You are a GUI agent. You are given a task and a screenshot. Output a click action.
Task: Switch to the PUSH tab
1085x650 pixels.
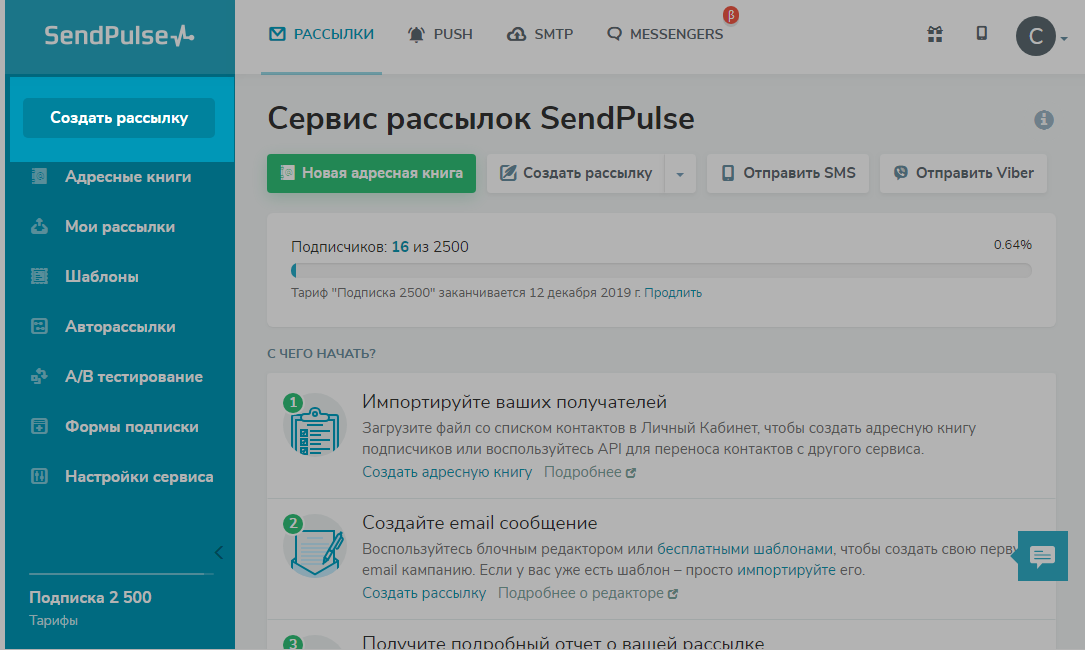pyautogui.click(x=440, y=34)
